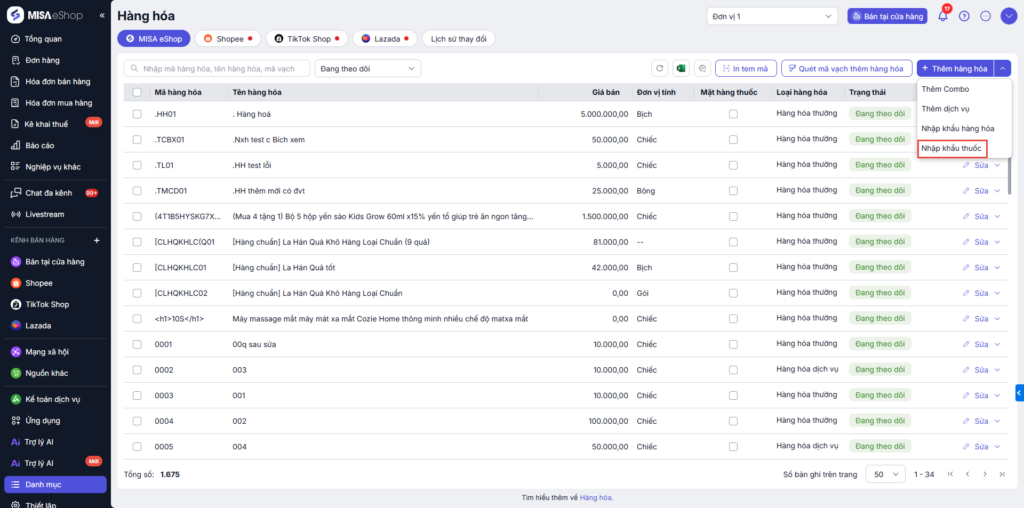Click the help question mark icon
Screen dimensions: 1024x508
[964, 16]
